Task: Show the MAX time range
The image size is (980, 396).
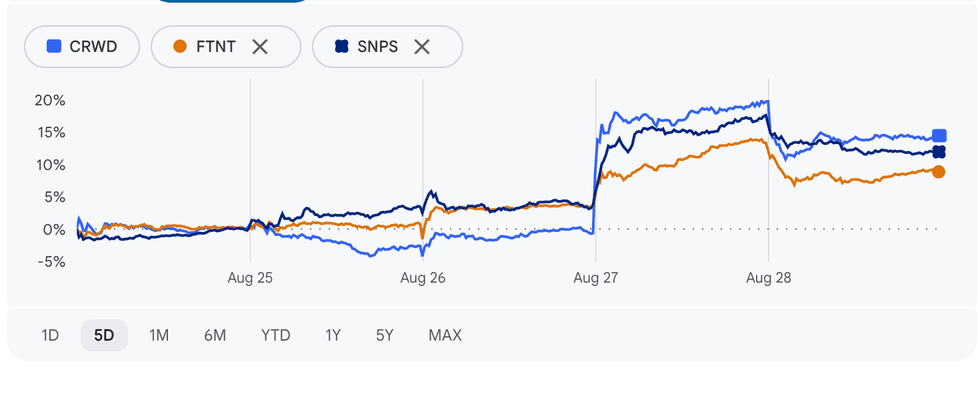Action: (x=445, y=335)
